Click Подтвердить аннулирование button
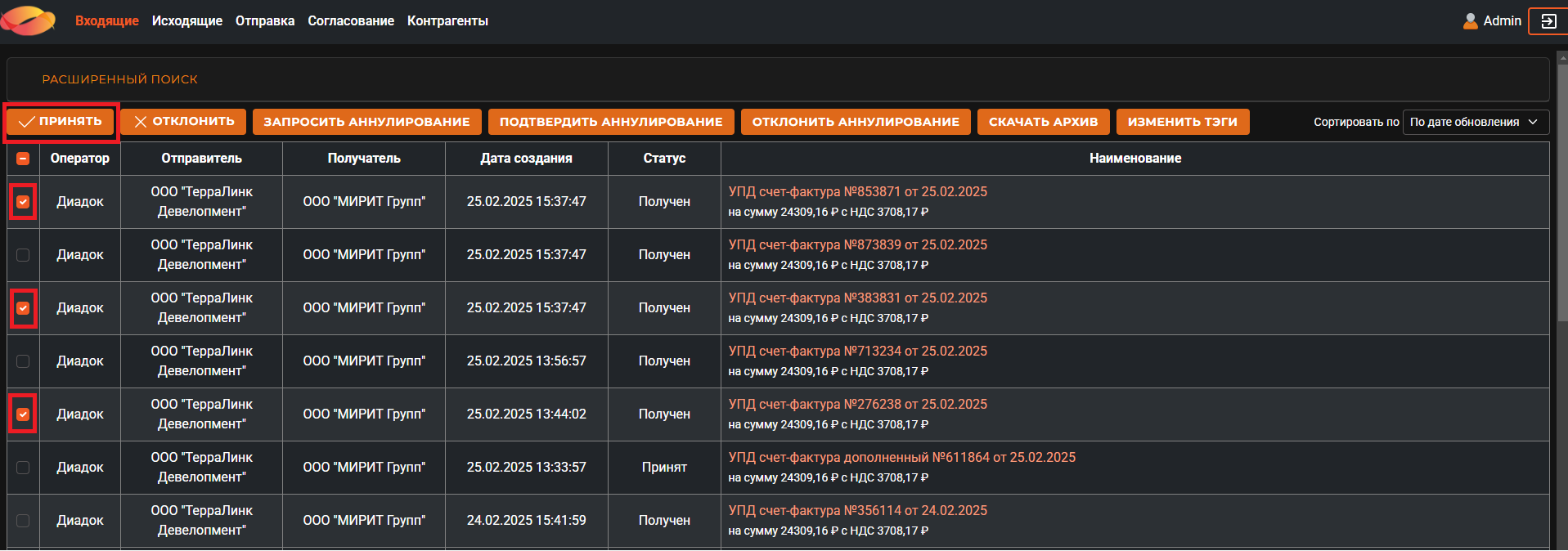This screenshot has width=1568, height=551. click(611, 122)
